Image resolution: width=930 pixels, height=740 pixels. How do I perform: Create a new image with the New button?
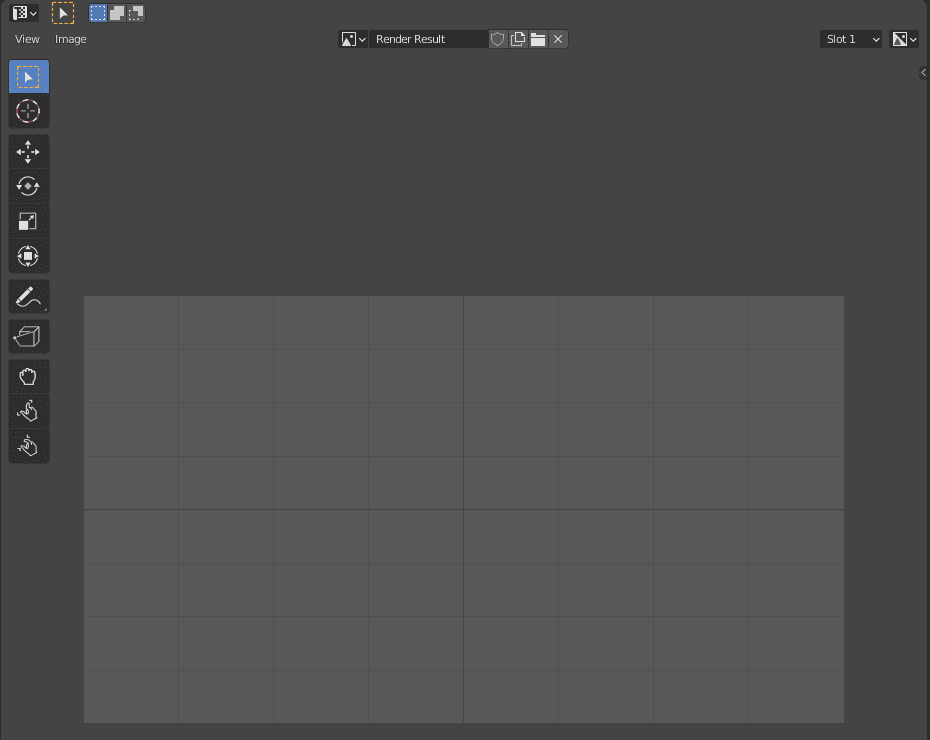(518, 39)
